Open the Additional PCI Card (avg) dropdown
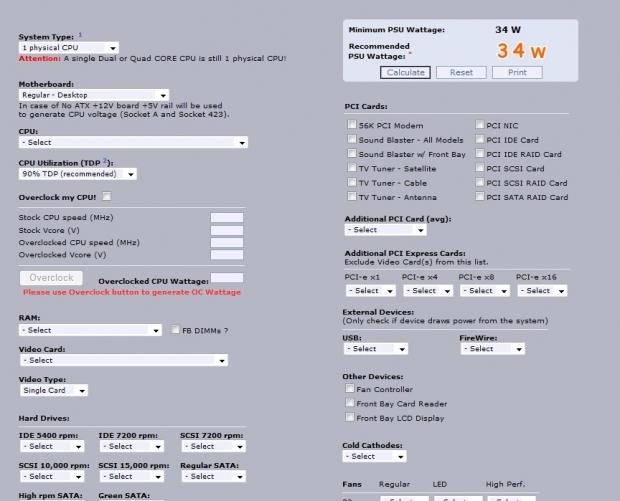Screen dimensions: 620x501 386,230
